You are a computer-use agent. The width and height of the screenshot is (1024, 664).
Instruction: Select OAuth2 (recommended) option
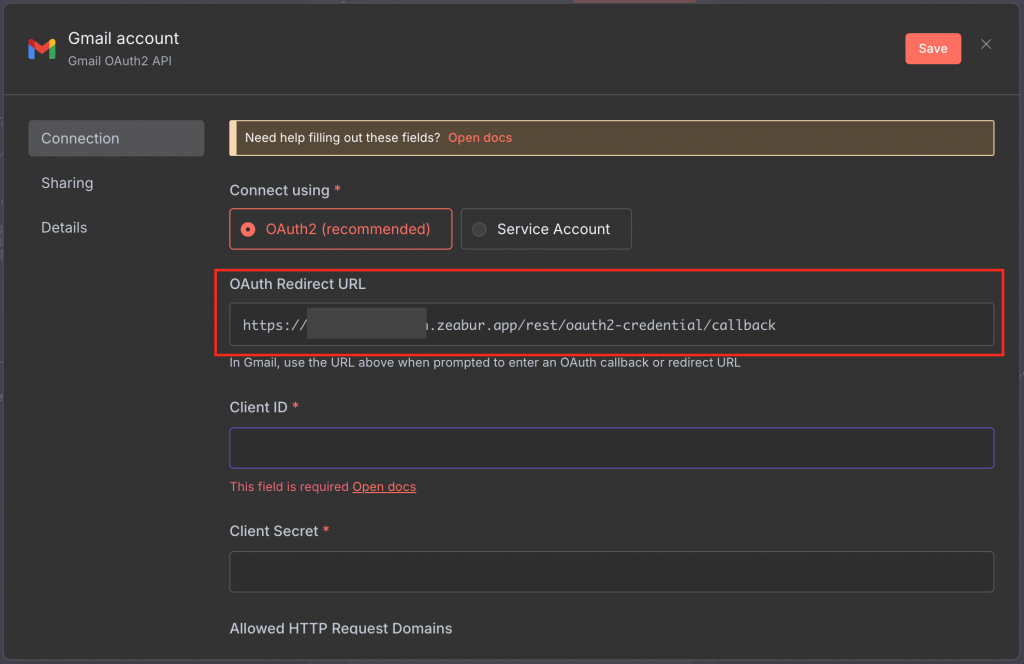(340, 229)
